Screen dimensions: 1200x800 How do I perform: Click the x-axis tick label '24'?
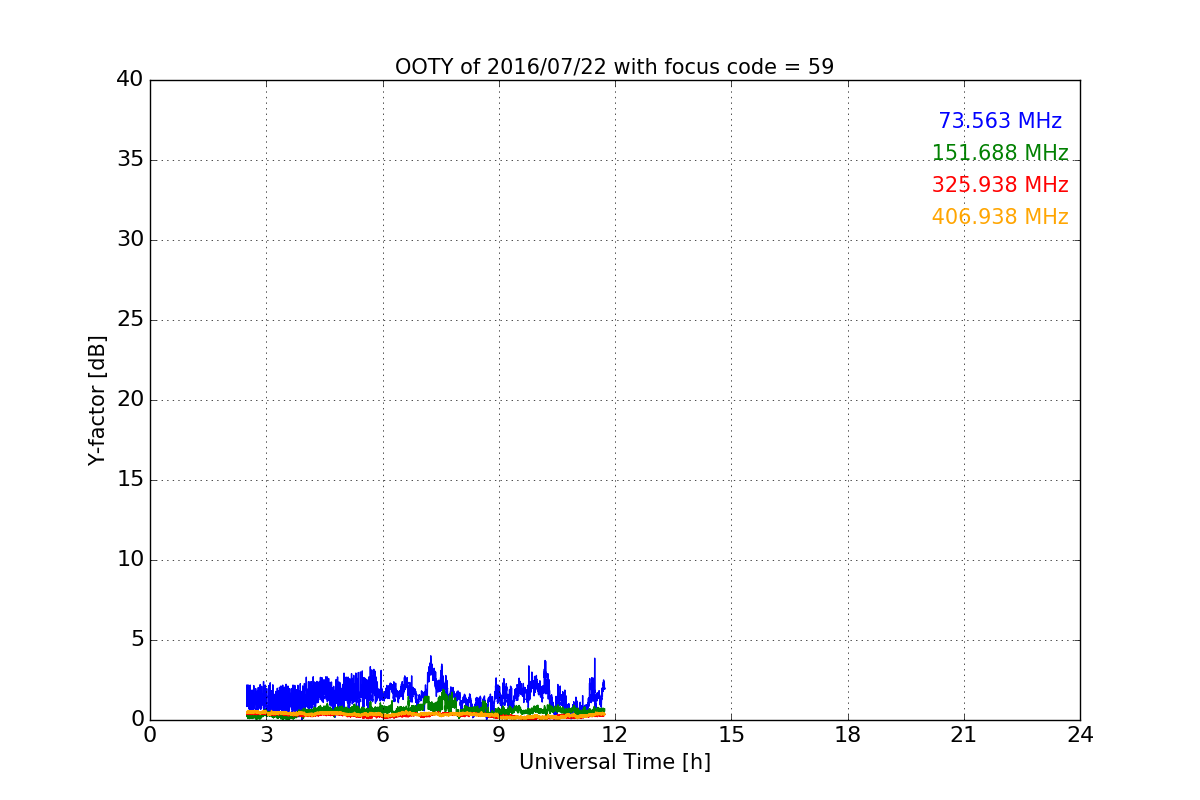(1080, 735)
